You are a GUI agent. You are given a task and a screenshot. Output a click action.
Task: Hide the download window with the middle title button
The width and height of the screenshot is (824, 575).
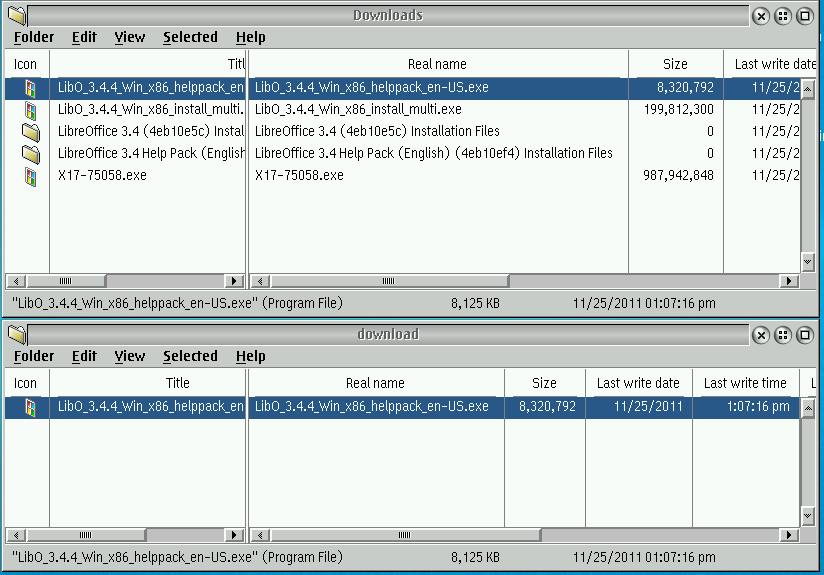[x=782, y=335]
